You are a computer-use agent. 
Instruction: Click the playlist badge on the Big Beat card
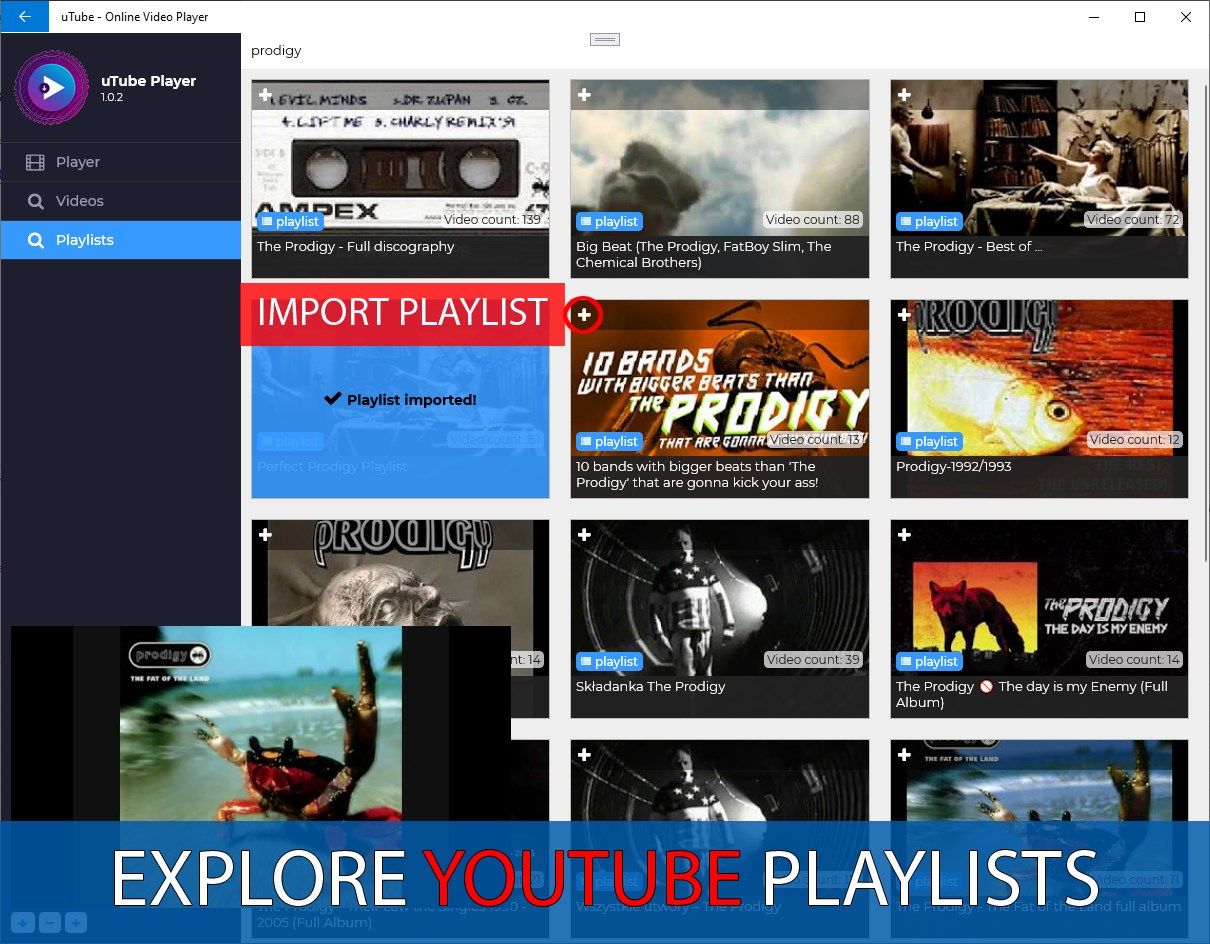(609, 221)
